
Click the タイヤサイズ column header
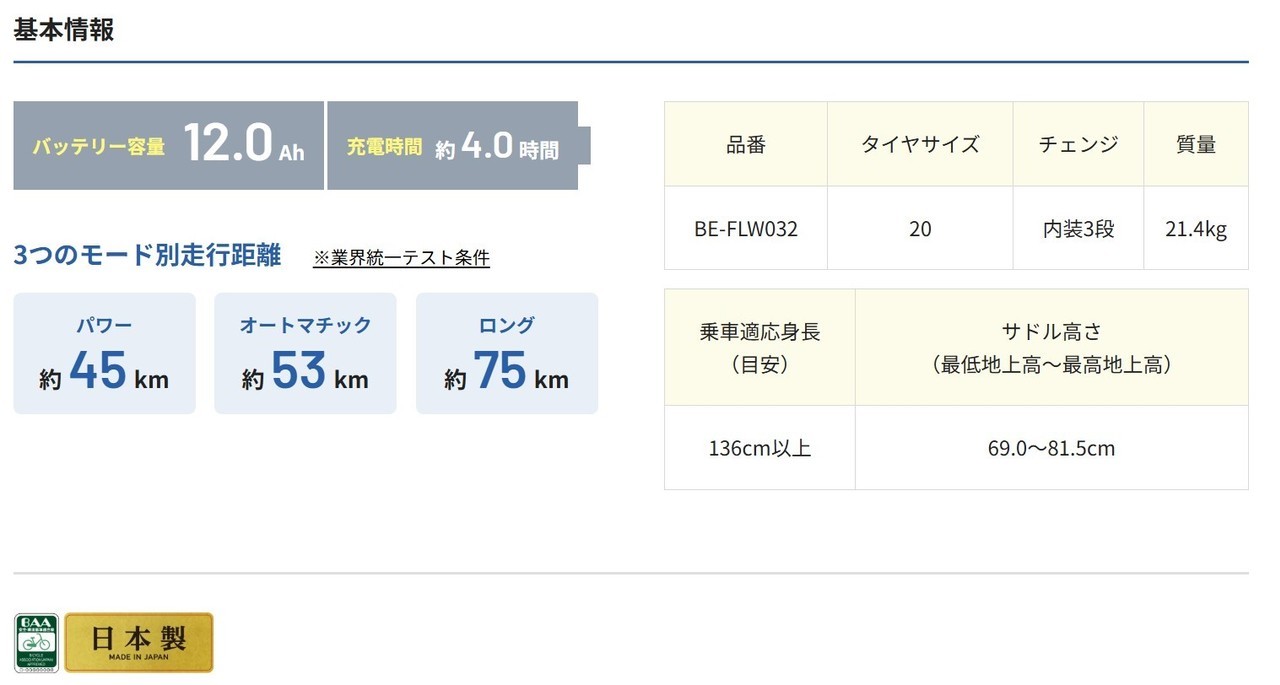coord(920,144)
